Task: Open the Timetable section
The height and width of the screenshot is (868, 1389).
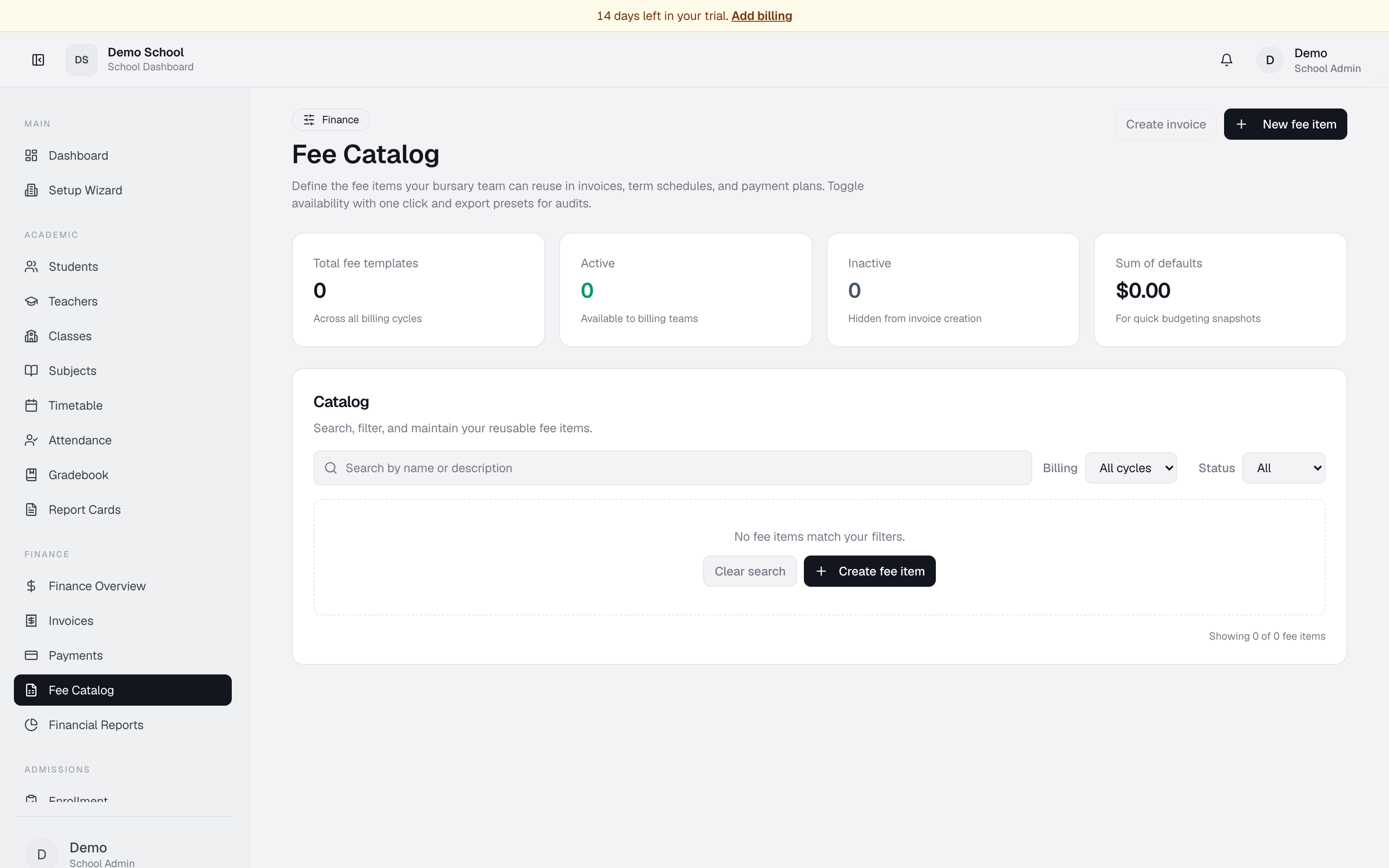Action: [x=123, y=405]
